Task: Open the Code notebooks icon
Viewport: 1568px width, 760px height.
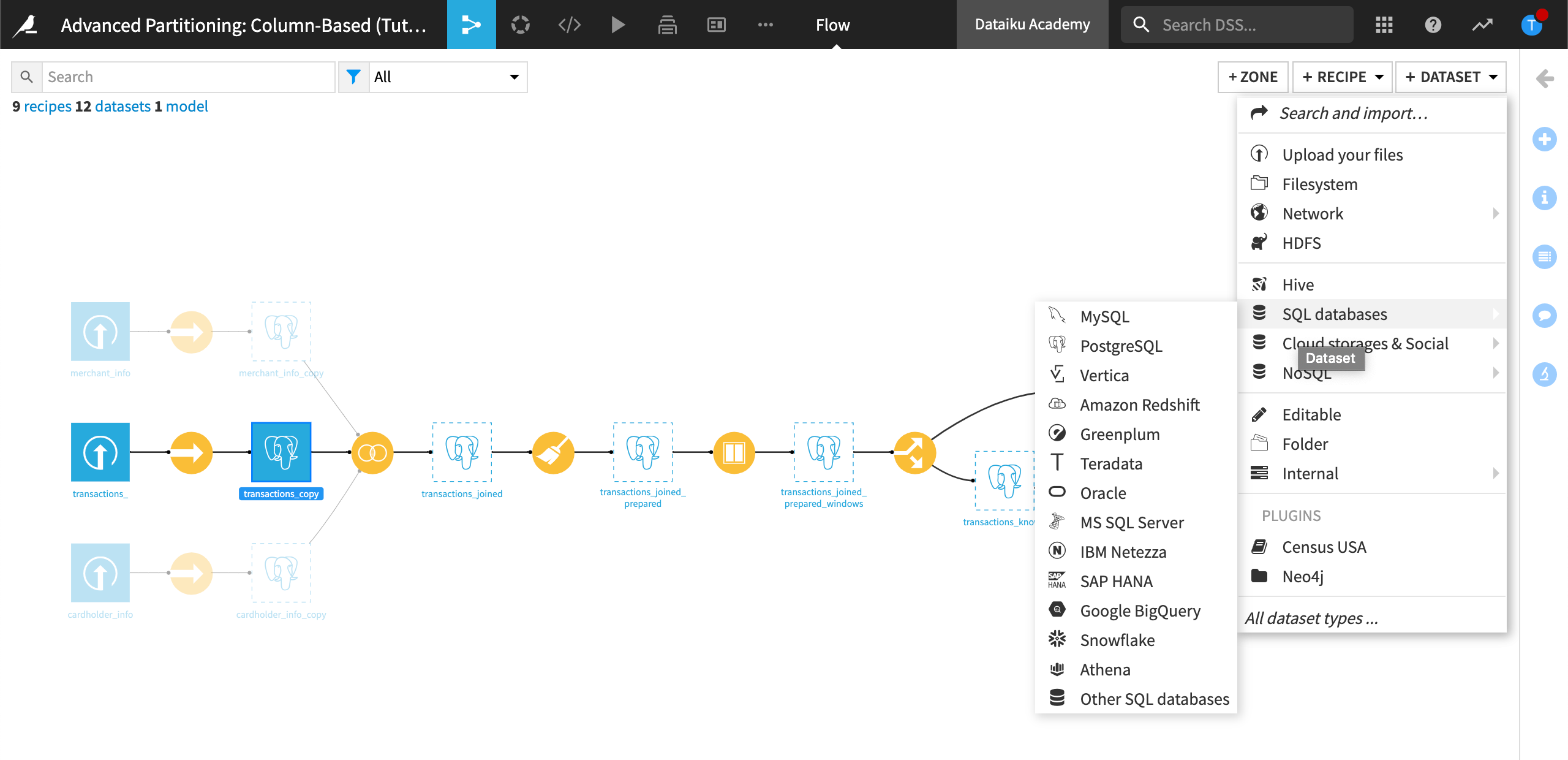Action: pyautogui.click(x=570, y=25)
